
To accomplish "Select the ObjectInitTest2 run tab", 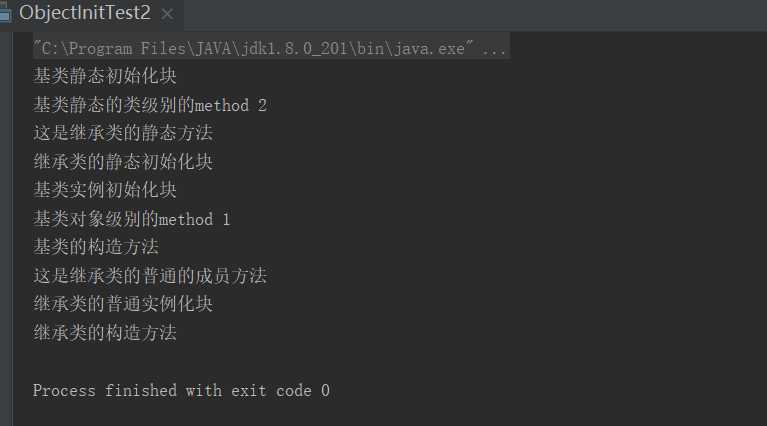I will 85,14.
